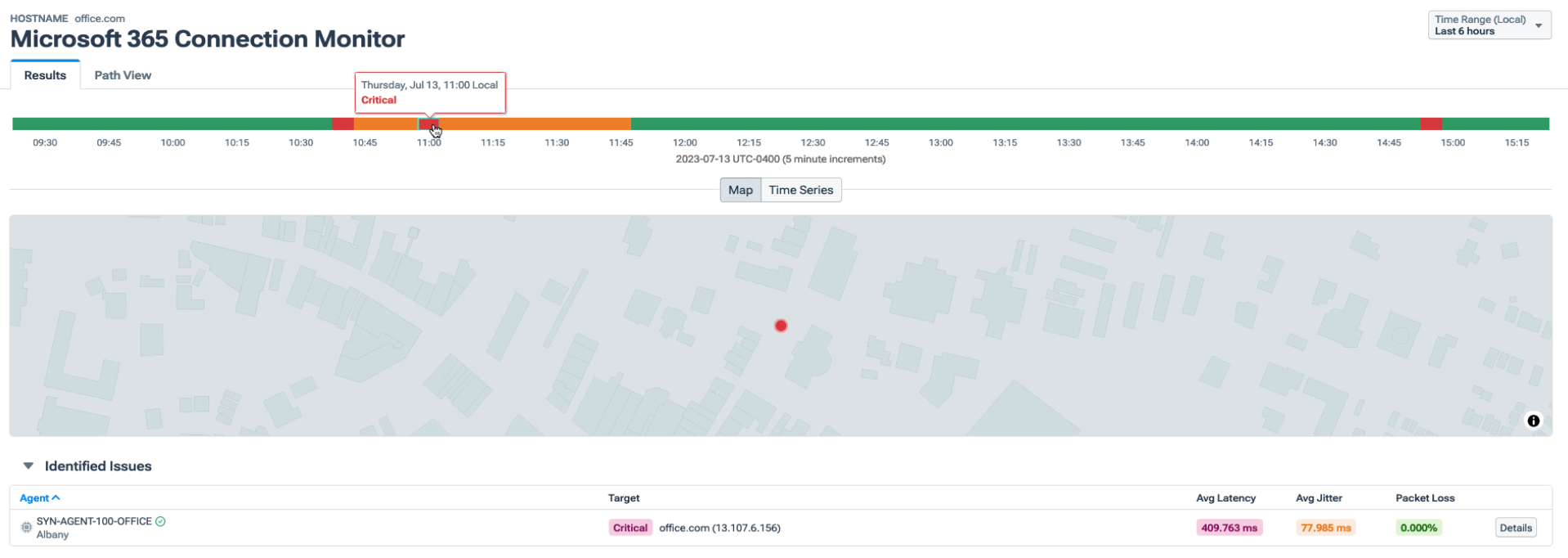Select the critical 11:00 timeline segment
The width and height of the screenshot is (1568, 558).
click(428, 124)
